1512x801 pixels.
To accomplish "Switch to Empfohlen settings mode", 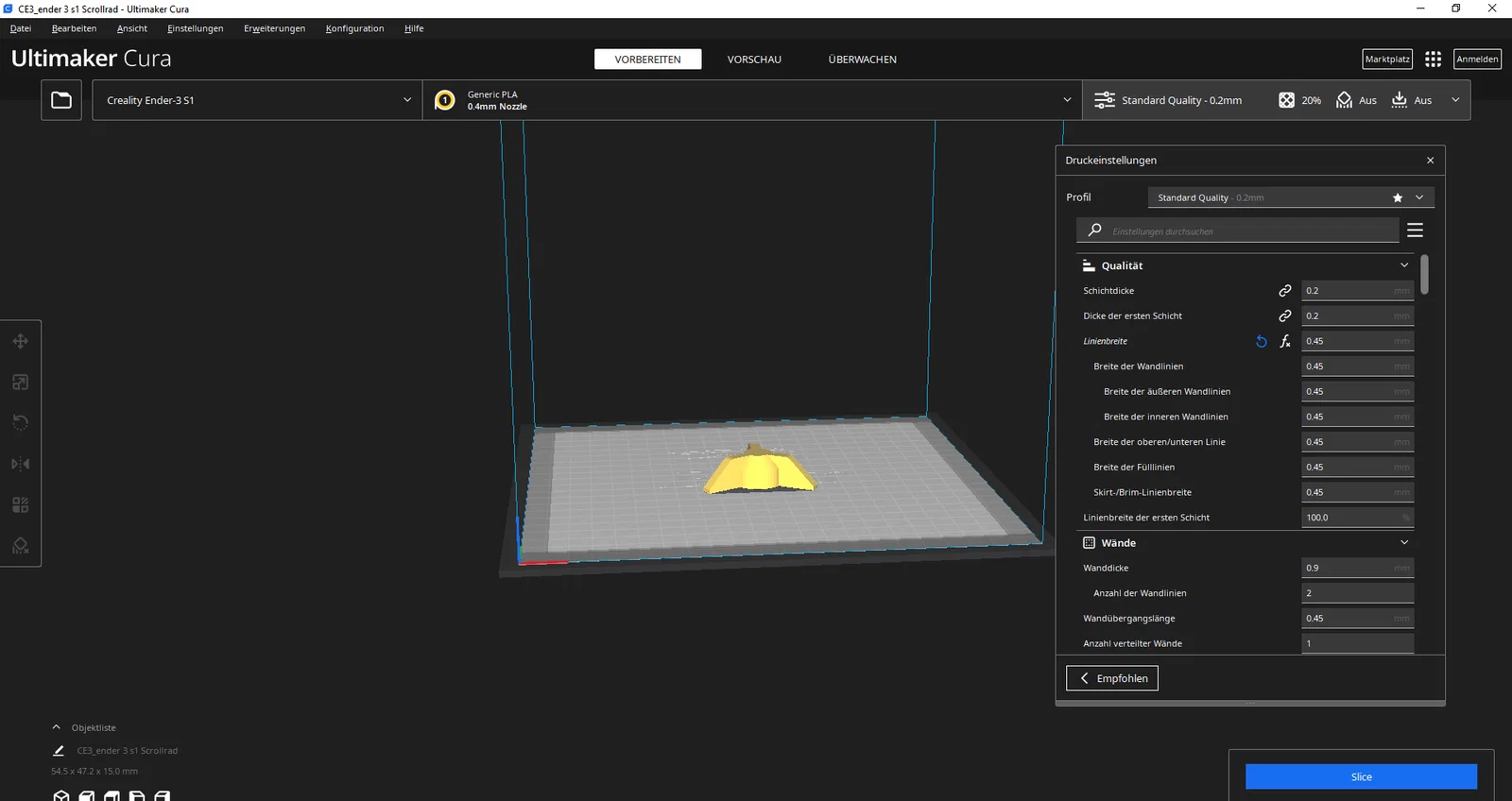I will click(x=1112, y=678).
